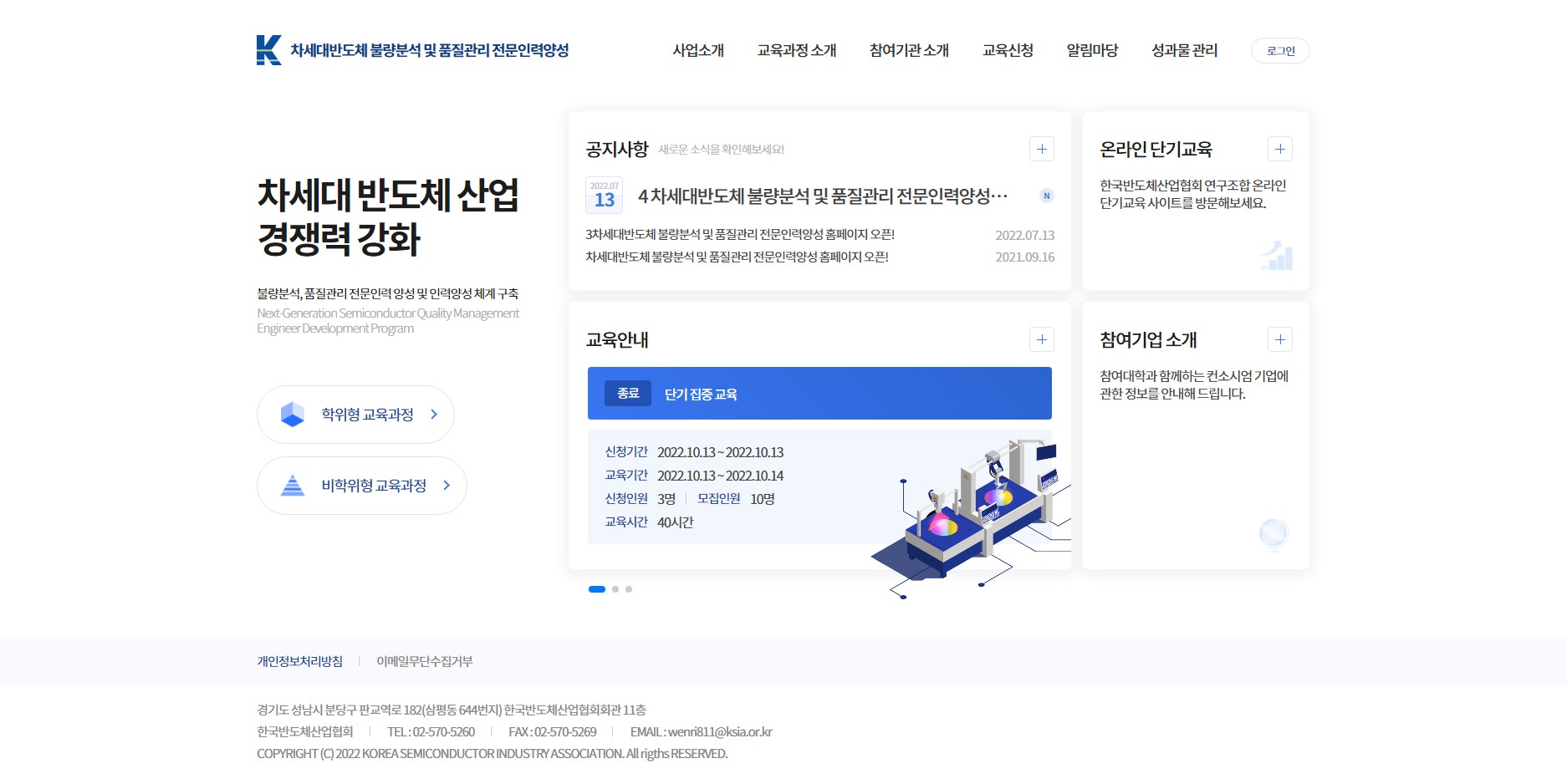Click the plus icon on 참여기업 소개 card

1279,340
